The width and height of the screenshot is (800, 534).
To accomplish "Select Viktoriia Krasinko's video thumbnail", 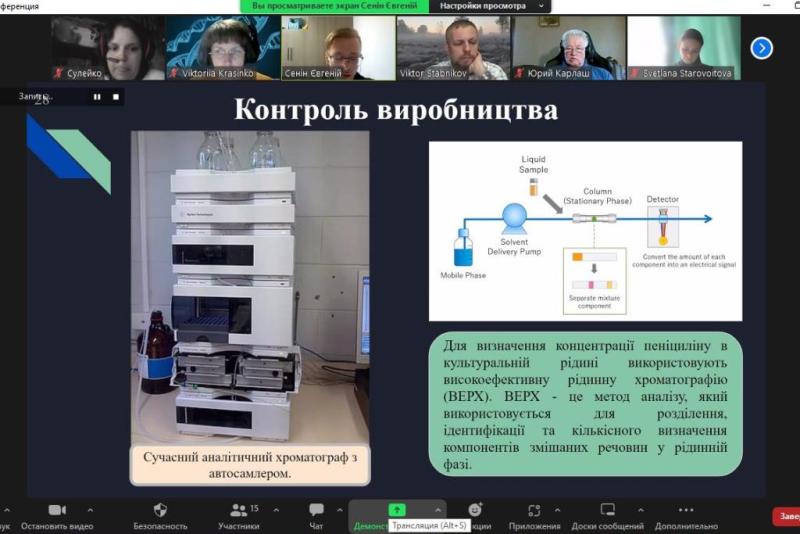I will (223, 48).
